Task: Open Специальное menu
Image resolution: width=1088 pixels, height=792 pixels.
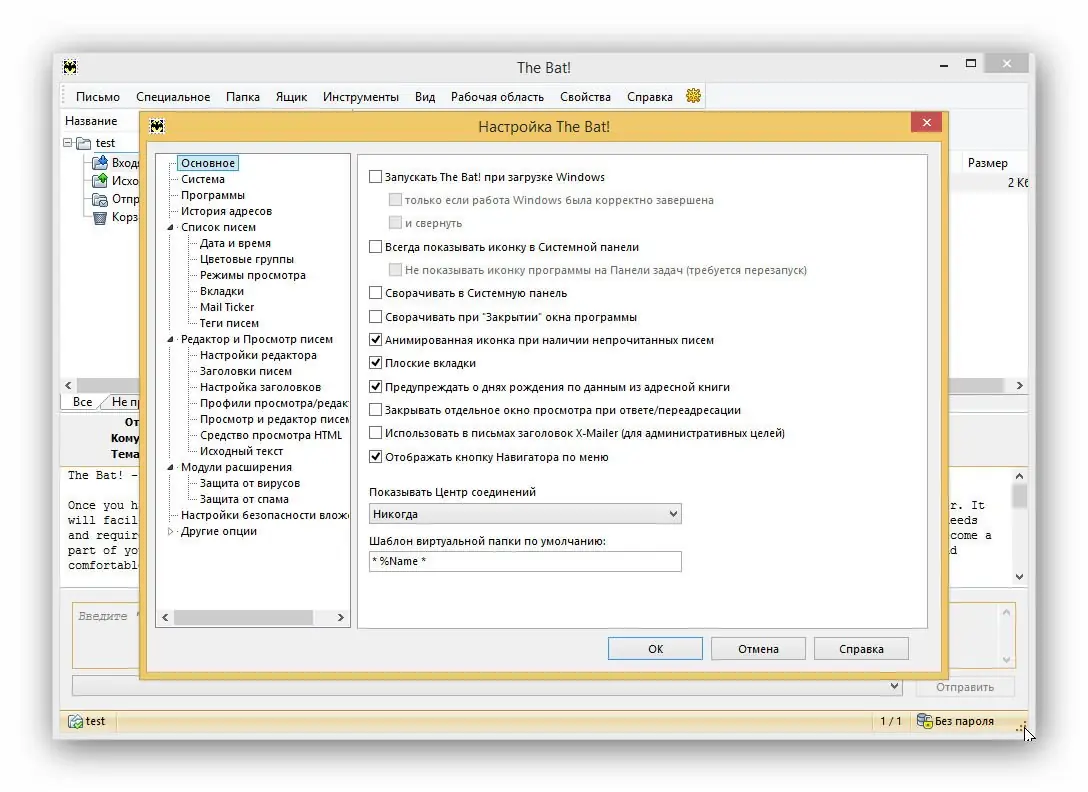Action: (x=173, y=96)
